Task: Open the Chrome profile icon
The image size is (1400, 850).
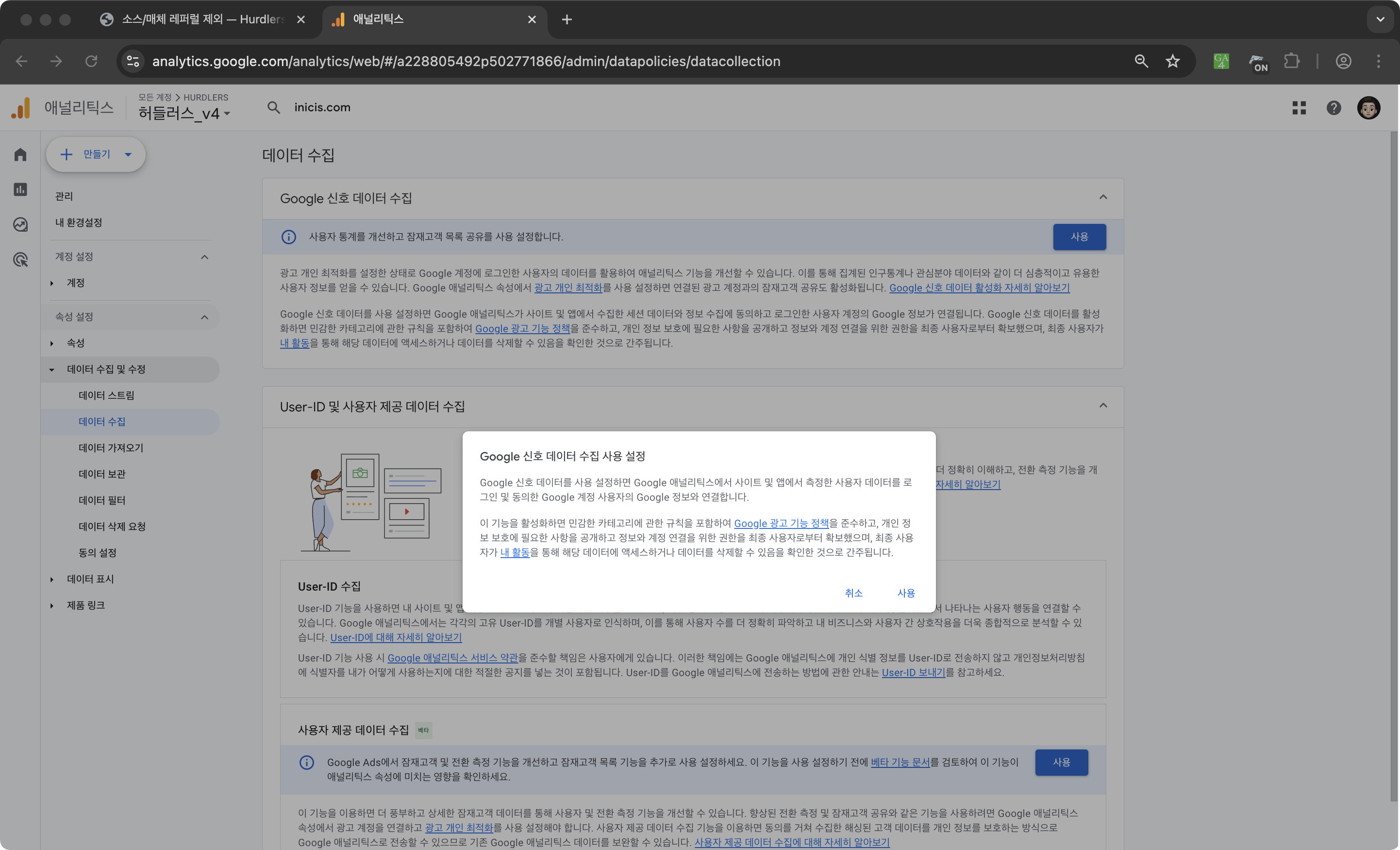Action: click(1343, 61)
